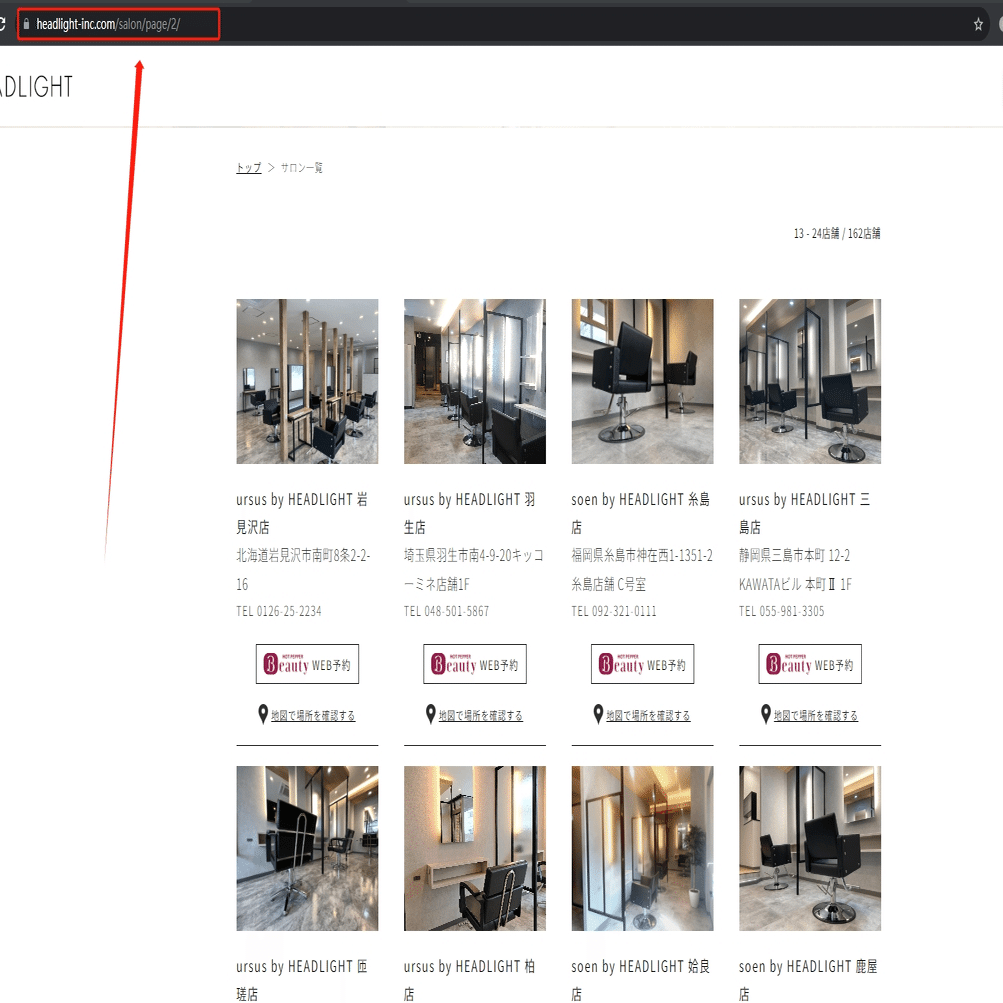Click Beauty WEB予約 button for 羽生店
Image resolution: width=1003 pixels, height=1003 pixels.
pos(475,664)
